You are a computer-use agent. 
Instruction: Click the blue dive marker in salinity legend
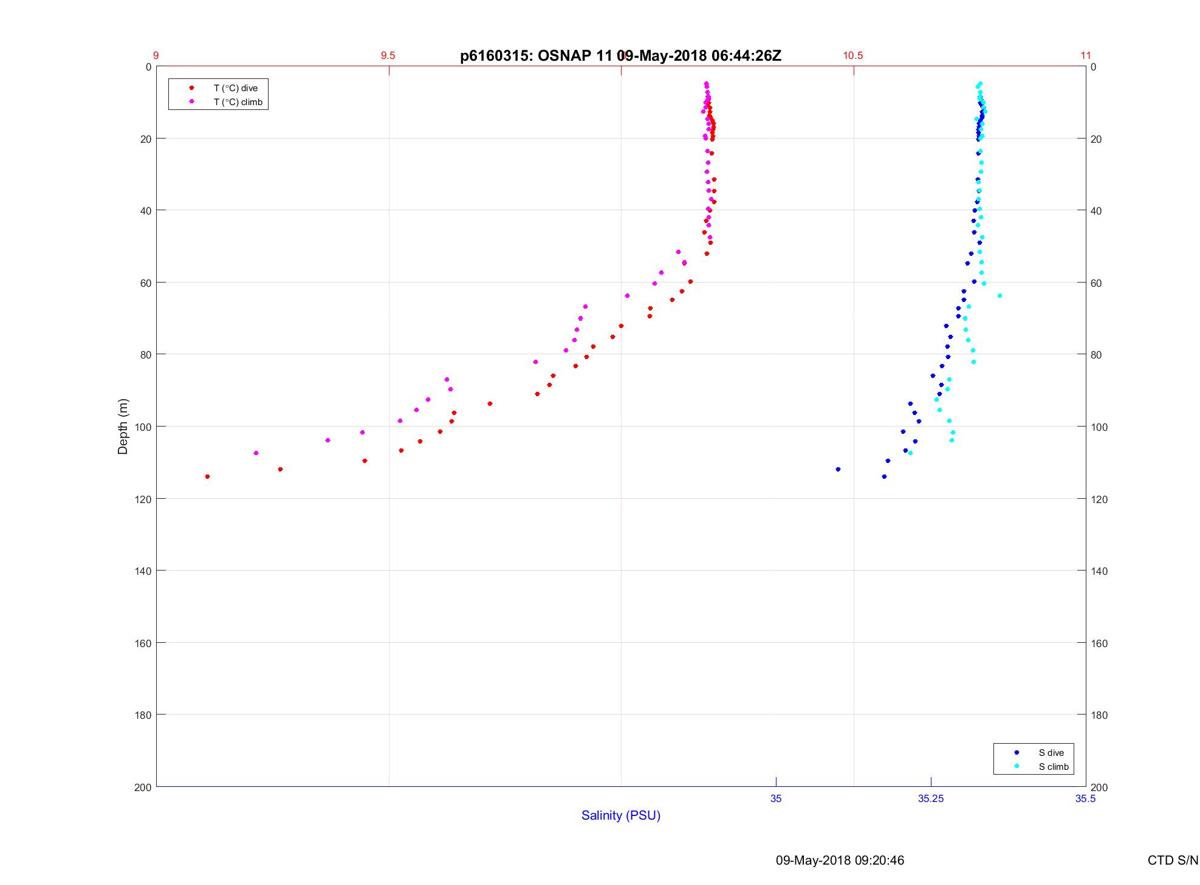[x=1016, y=752]
